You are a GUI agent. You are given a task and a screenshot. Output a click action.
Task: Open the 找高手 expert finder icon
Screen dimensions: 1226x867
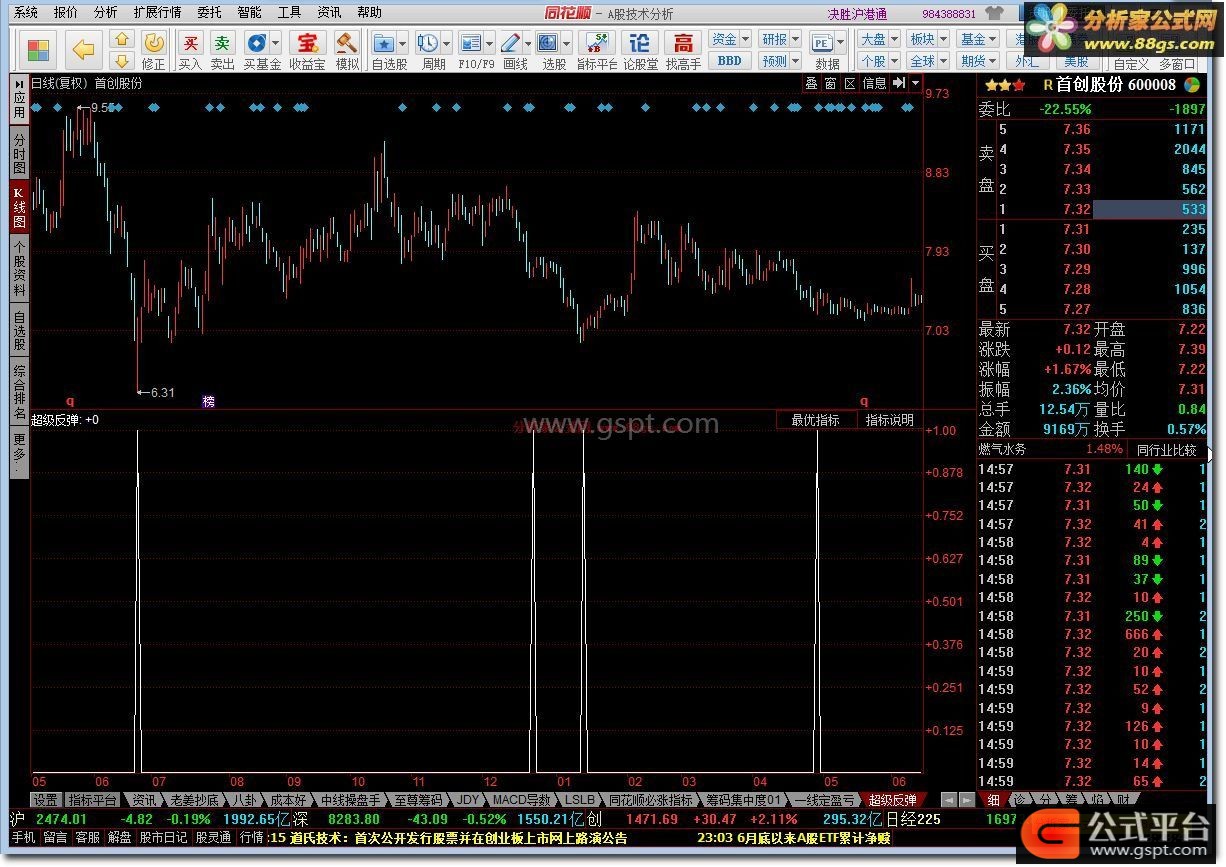(x=683, y=50)
